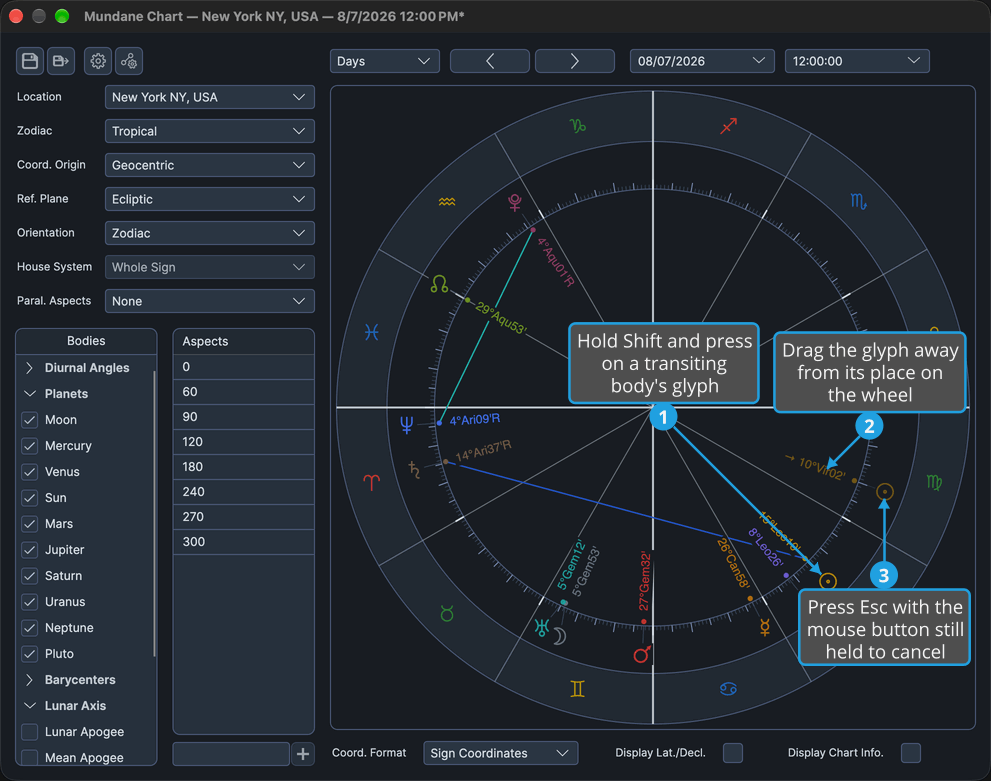Step back one period with left arrow
This screenshot has height=781, width=991.
(490, 61)
